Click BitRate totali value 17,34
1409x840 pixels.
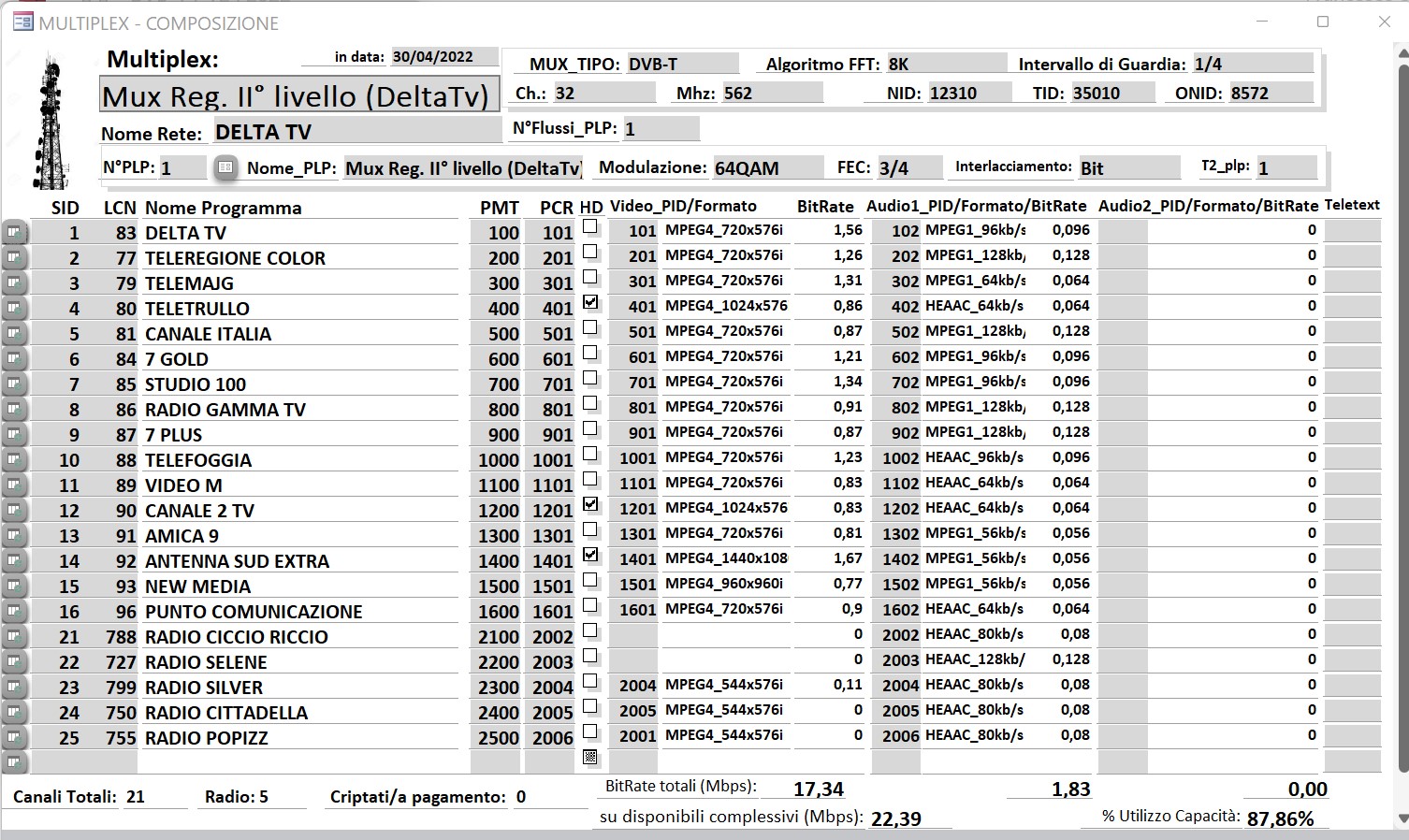(x=819, y=789)
